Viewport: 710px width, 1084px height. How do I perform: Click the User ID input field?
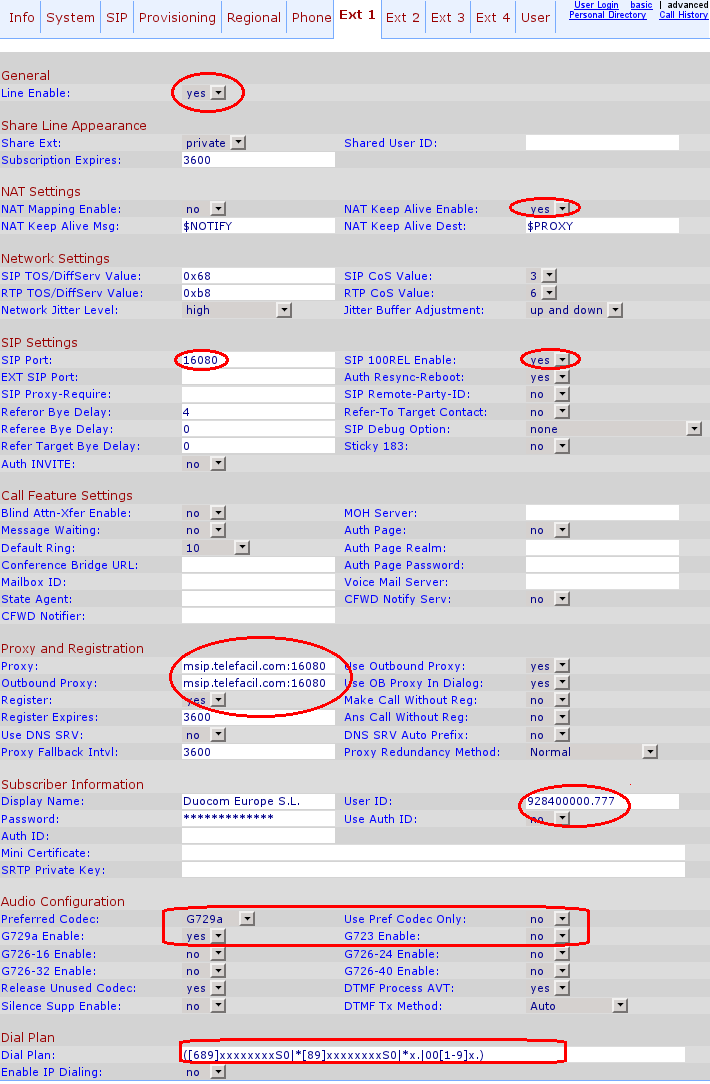pyautogui.click(x=601, y=802)
